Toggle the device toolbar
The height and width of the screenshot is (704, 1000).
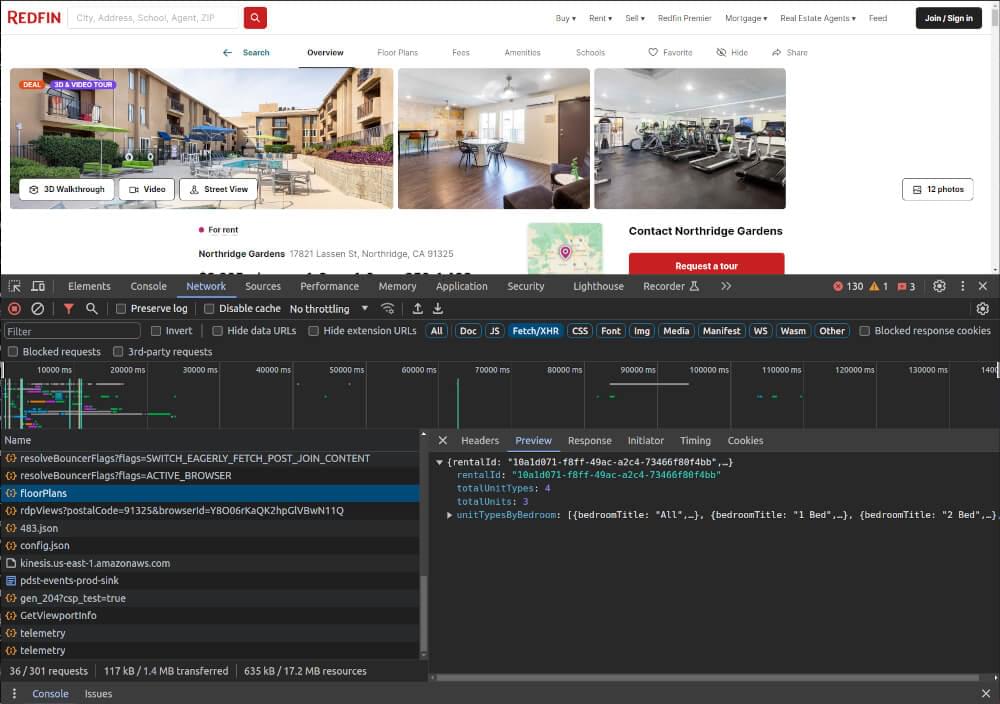click(36, 286)
